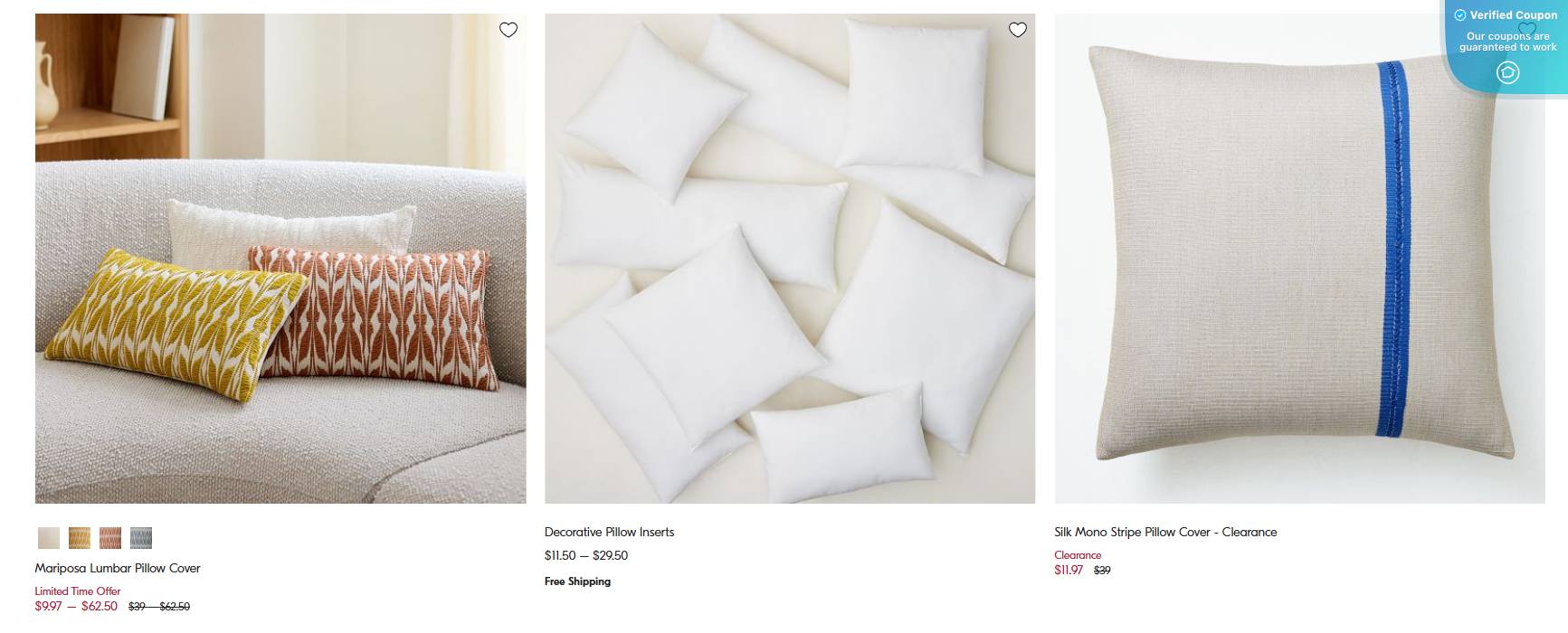Click the heart outline on the coupon widget

pyautogui.click(x=1526, y=28)
